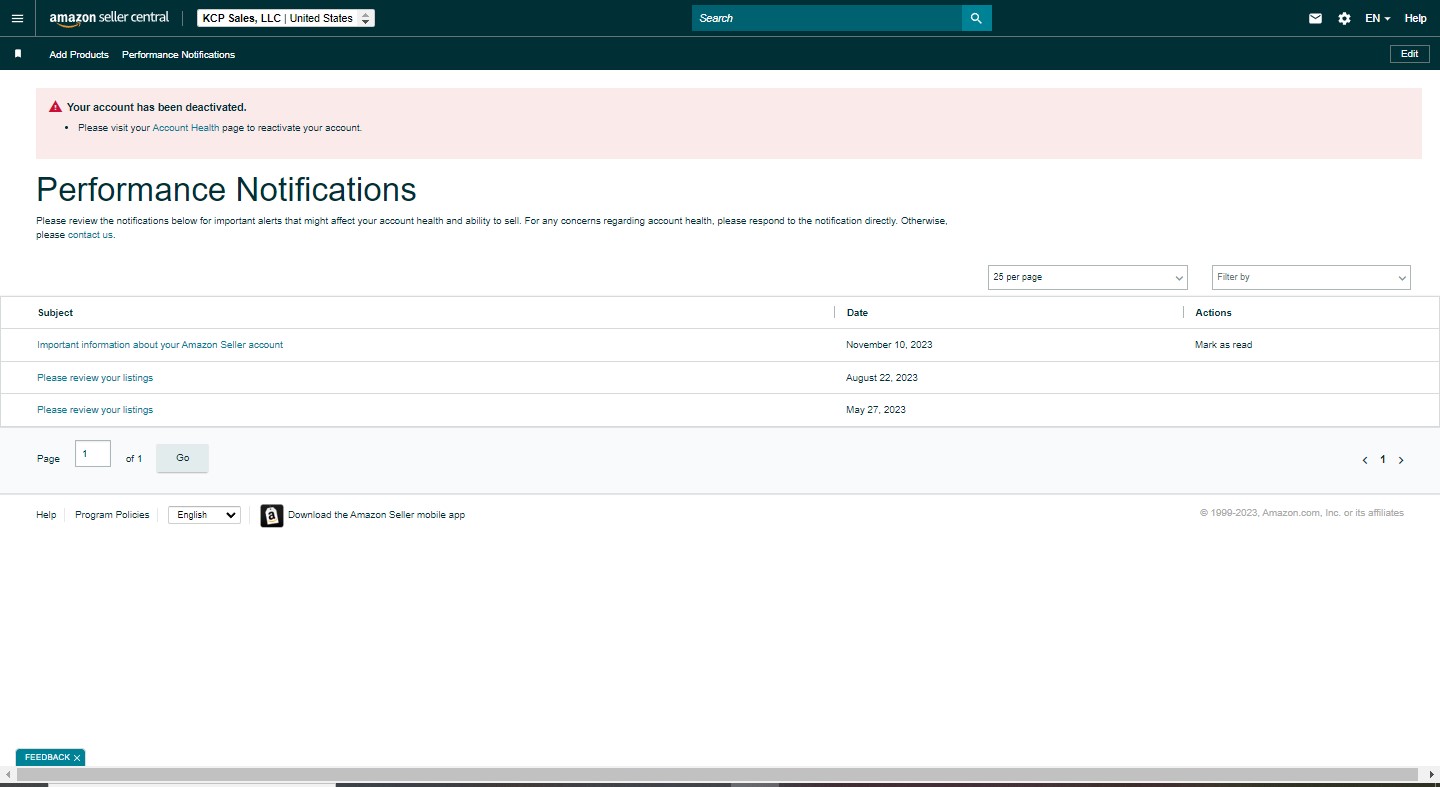Follow the contact us link
The image size is (1440, 787).
90,235
